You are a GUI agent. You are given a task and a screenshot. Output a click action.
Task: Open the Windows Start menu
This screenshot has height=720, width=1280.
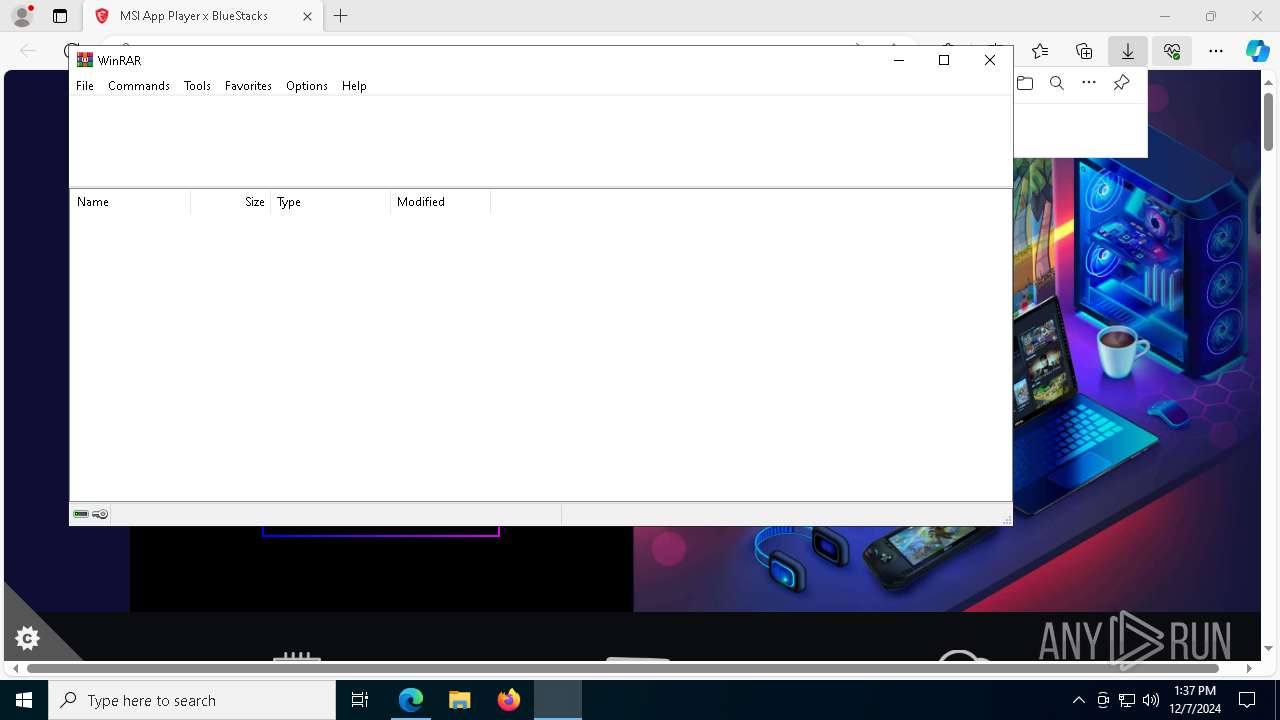[24, 700]
